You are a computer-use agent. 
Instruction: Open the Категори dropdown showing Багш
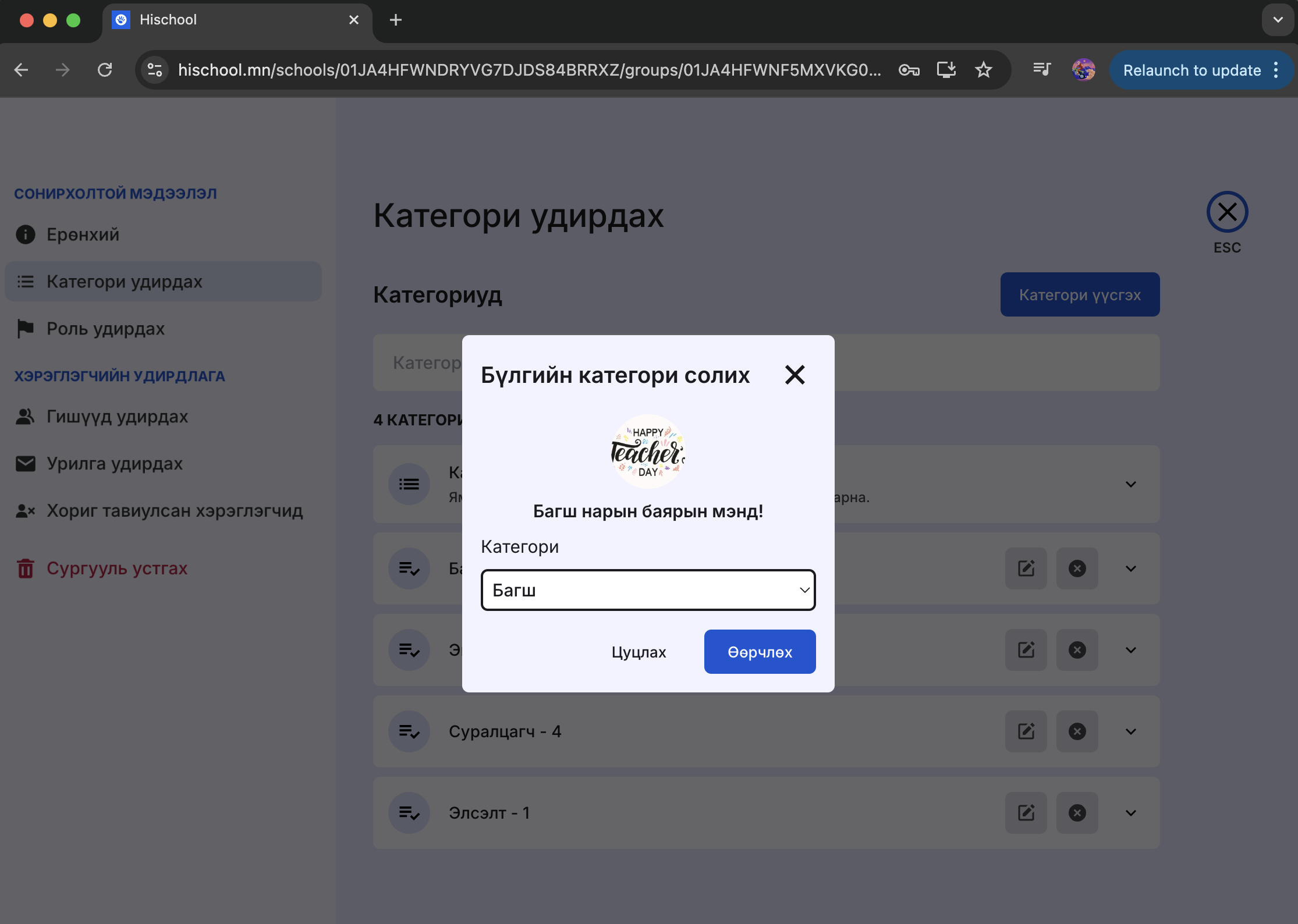(648, 590)
